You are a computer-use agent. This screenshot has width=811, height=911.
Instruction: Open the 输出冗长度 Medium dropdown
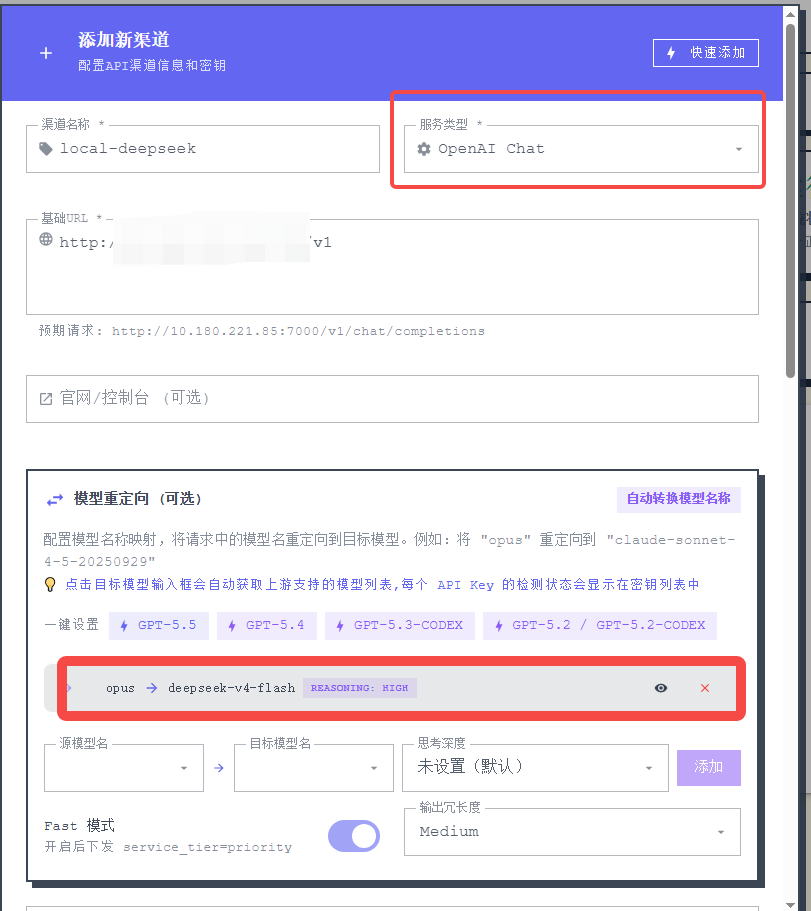572,832
